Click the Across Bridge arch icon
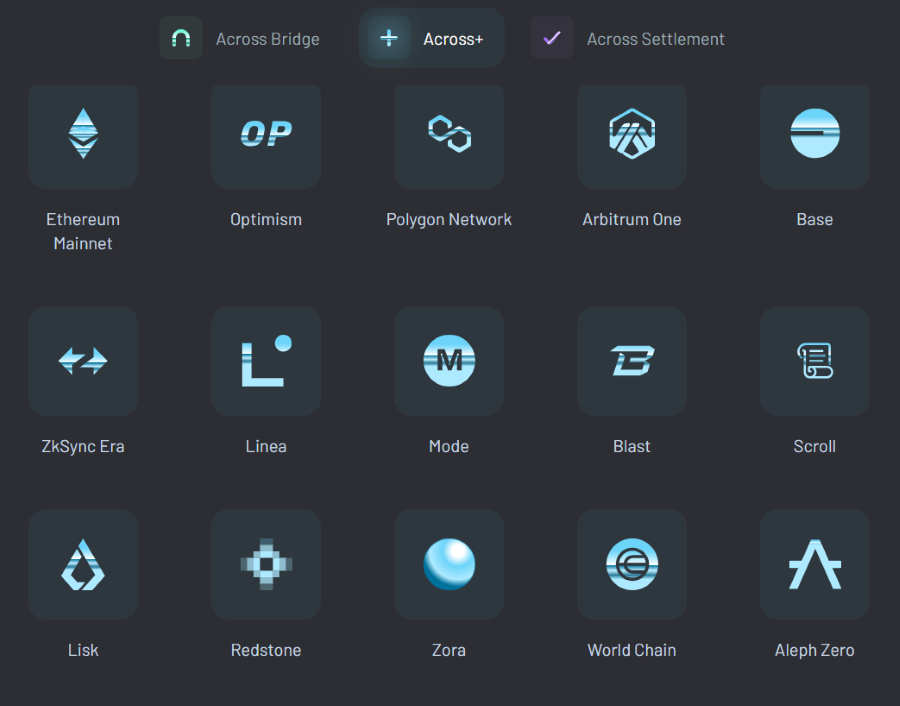 181,38
